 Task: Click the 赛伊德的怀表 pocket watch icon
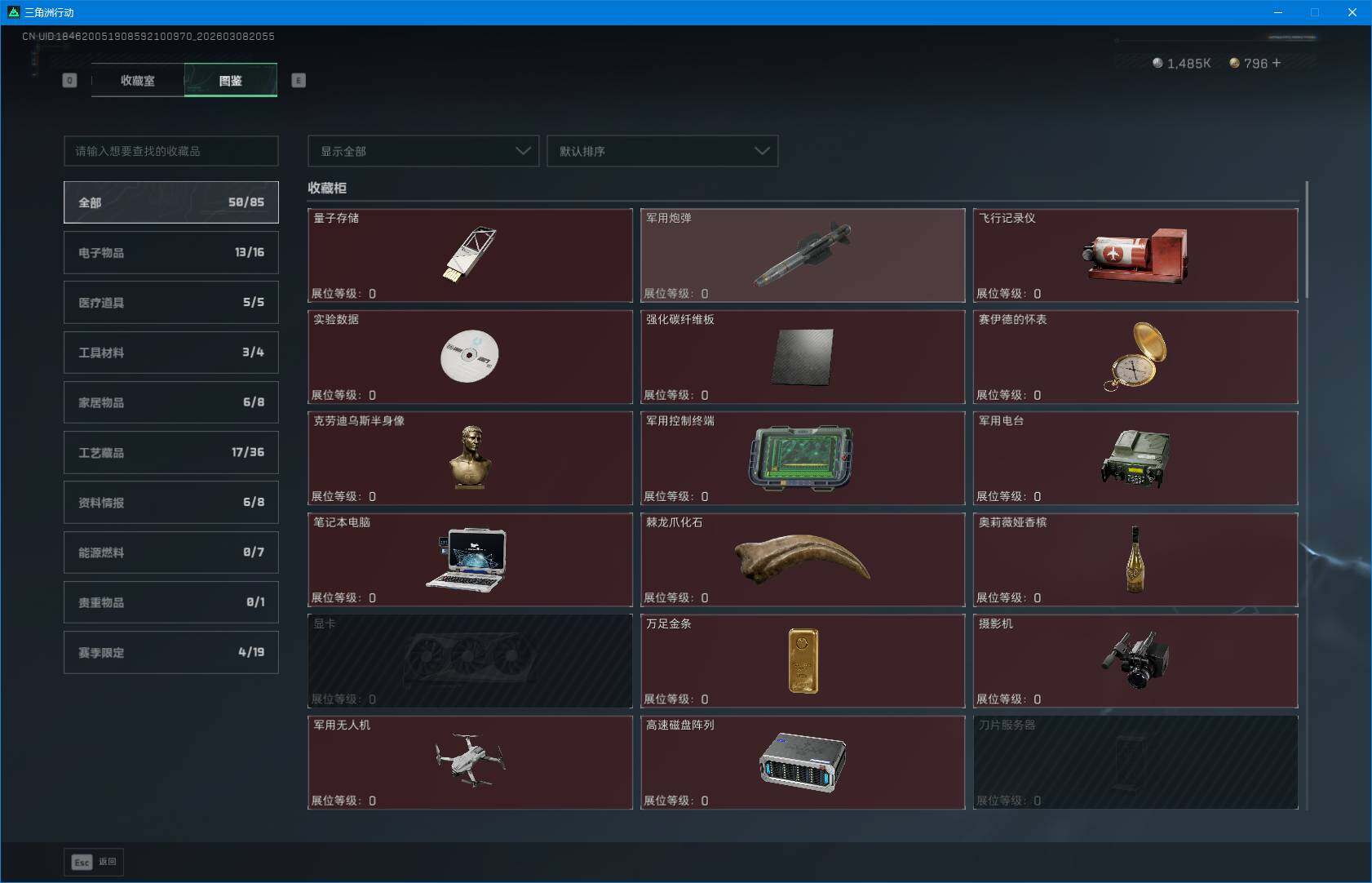(1135, 357)
